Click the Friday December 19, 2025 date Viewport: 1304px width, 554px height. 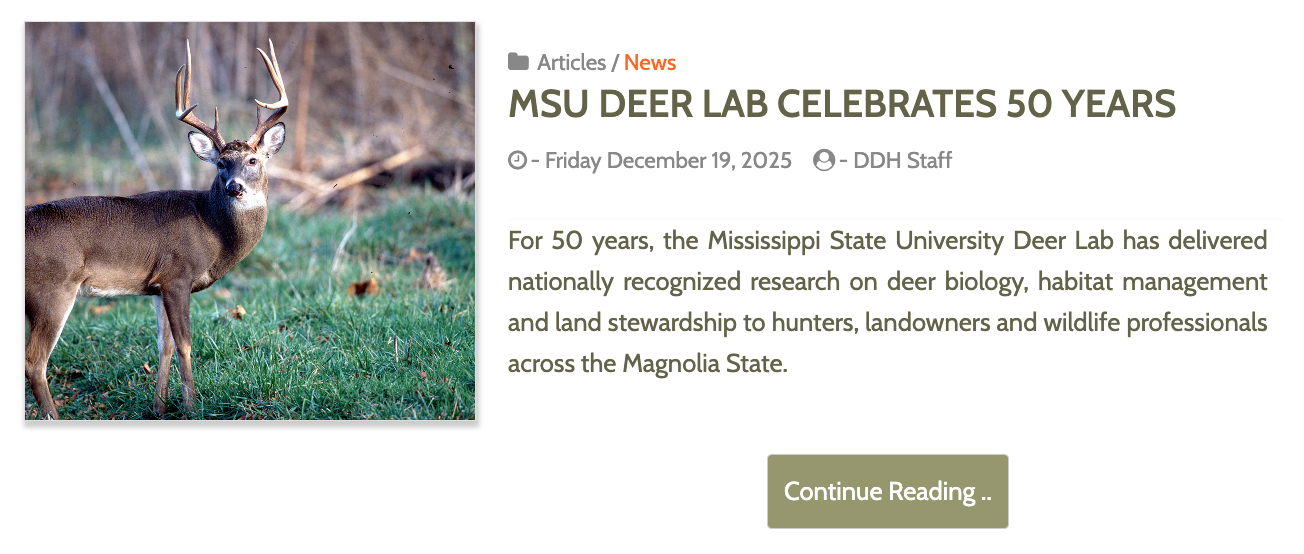[668, 160]
